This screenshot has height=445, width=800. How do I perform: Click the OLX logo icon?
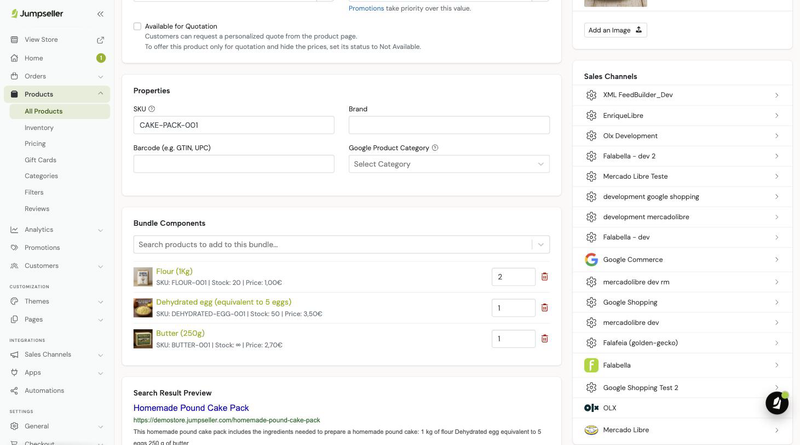[x=591, y=408]
